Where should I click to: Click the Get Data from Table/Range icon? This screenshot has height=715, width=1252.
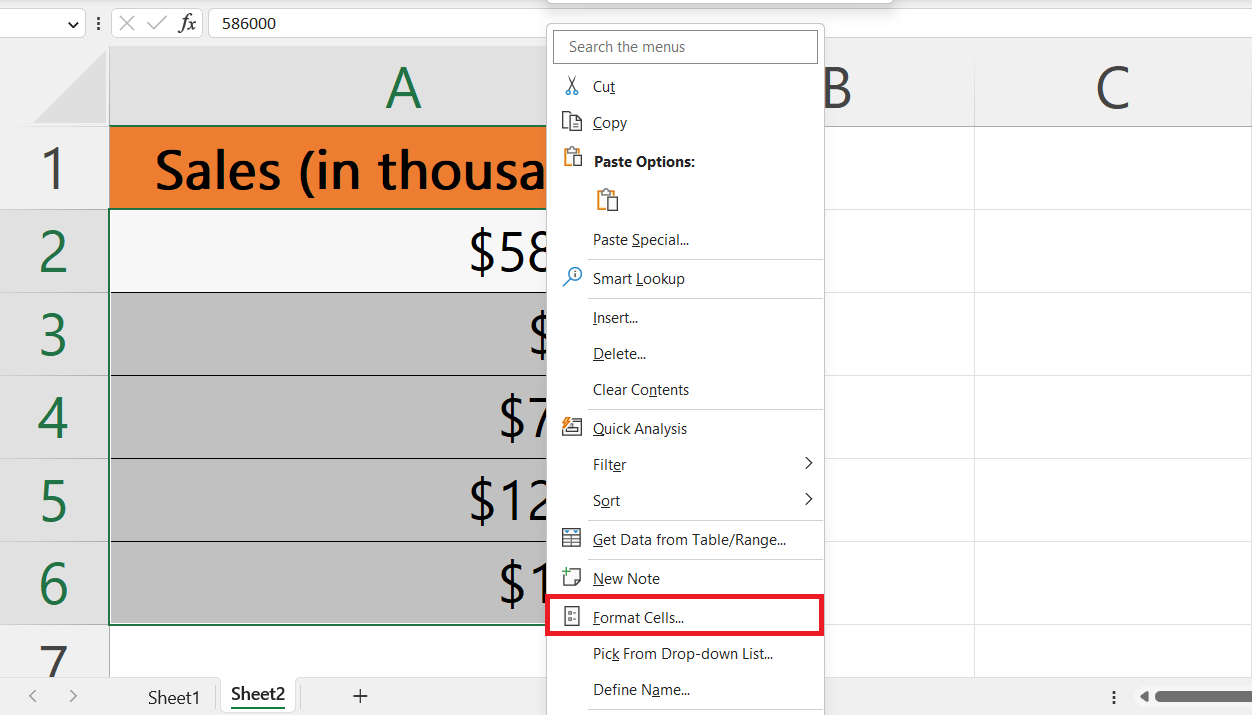(571, 538)
